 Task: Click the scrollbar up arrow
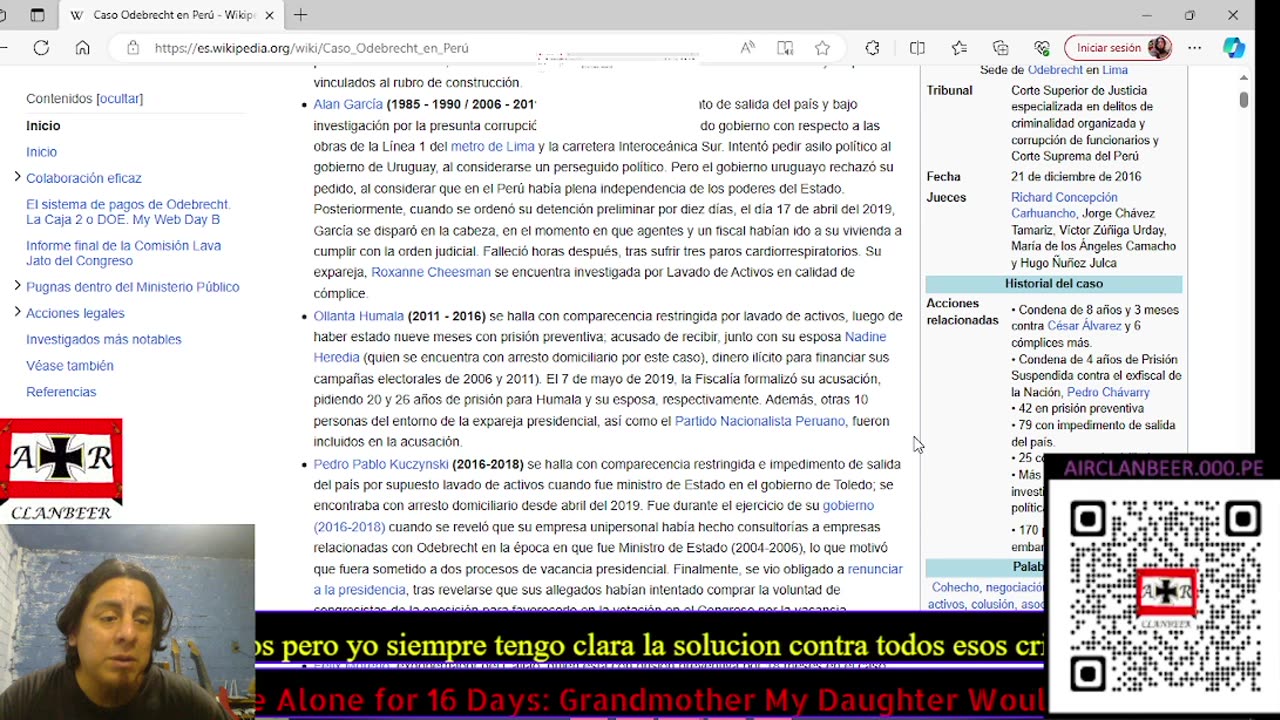tap(1243, 77)
